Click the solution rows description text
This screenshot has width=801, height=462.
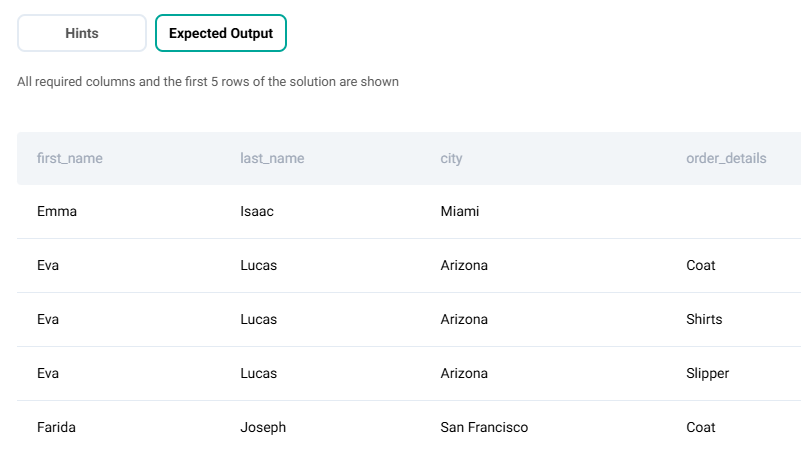(x=208, y=82)
